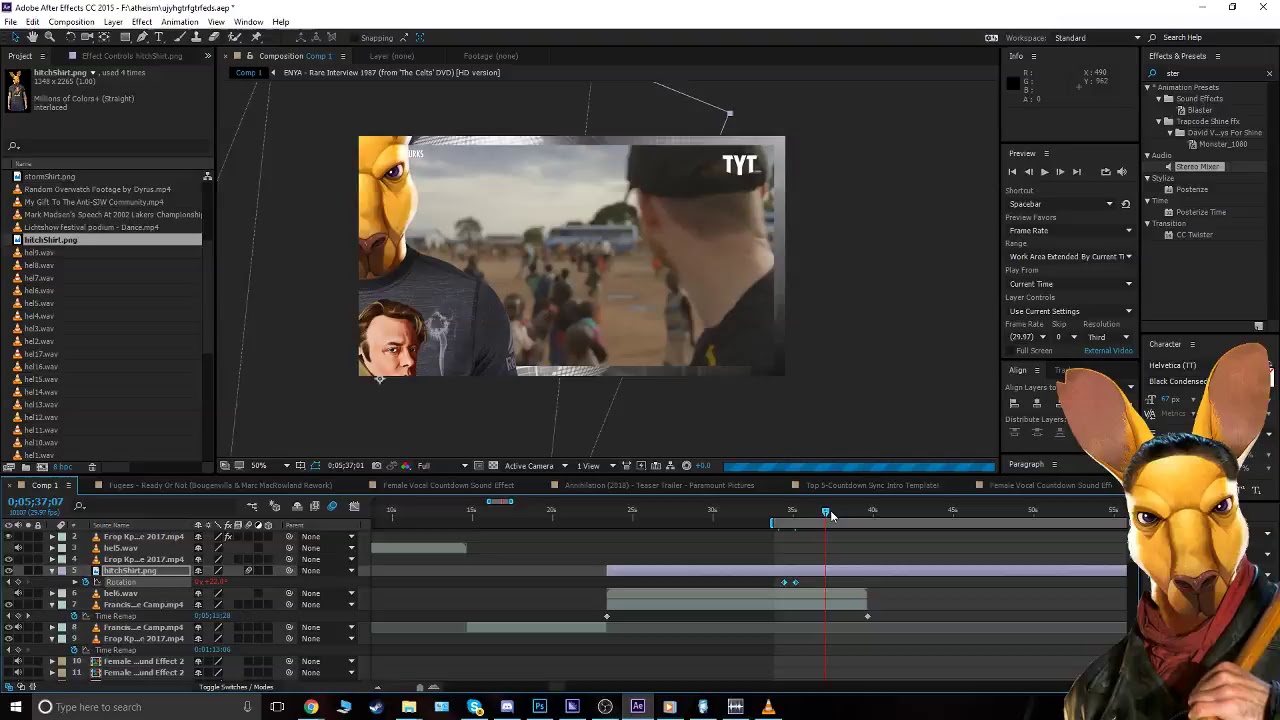The height and width of the screenshot is (720, 1280).
Task: Select the Pan Behind anchor point tool
Action: click(x=105, y=37)
